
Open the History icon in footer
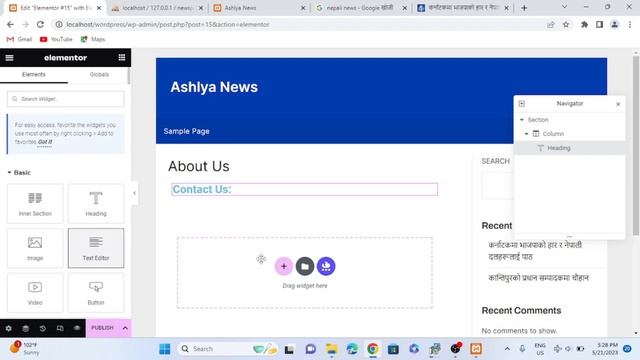click(x=43, y=328)
